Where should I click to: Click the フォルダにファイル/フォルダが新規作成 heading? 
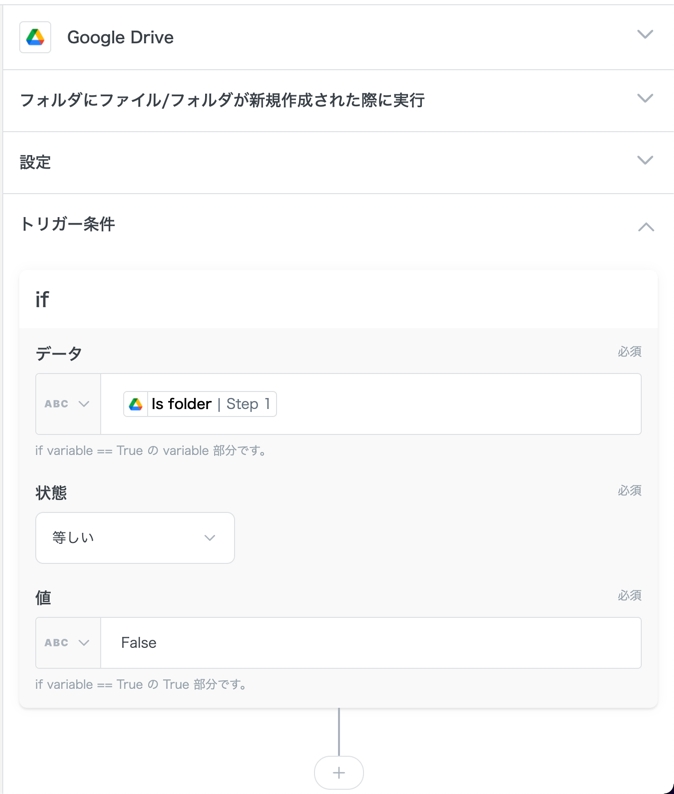pos(222,100)
